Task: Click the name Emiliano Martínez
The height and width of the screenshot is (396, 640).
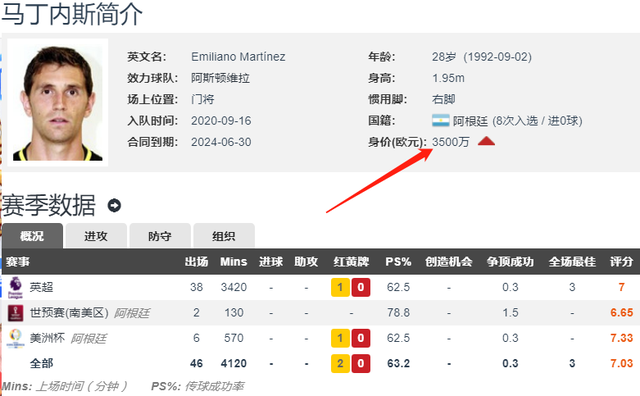Action: coord(238,57)
